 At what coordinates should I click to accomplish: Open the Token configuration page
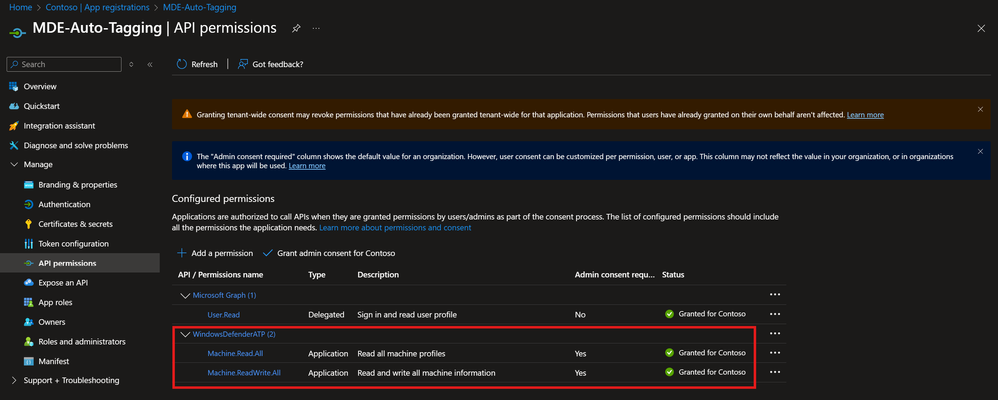coord(73,244)
